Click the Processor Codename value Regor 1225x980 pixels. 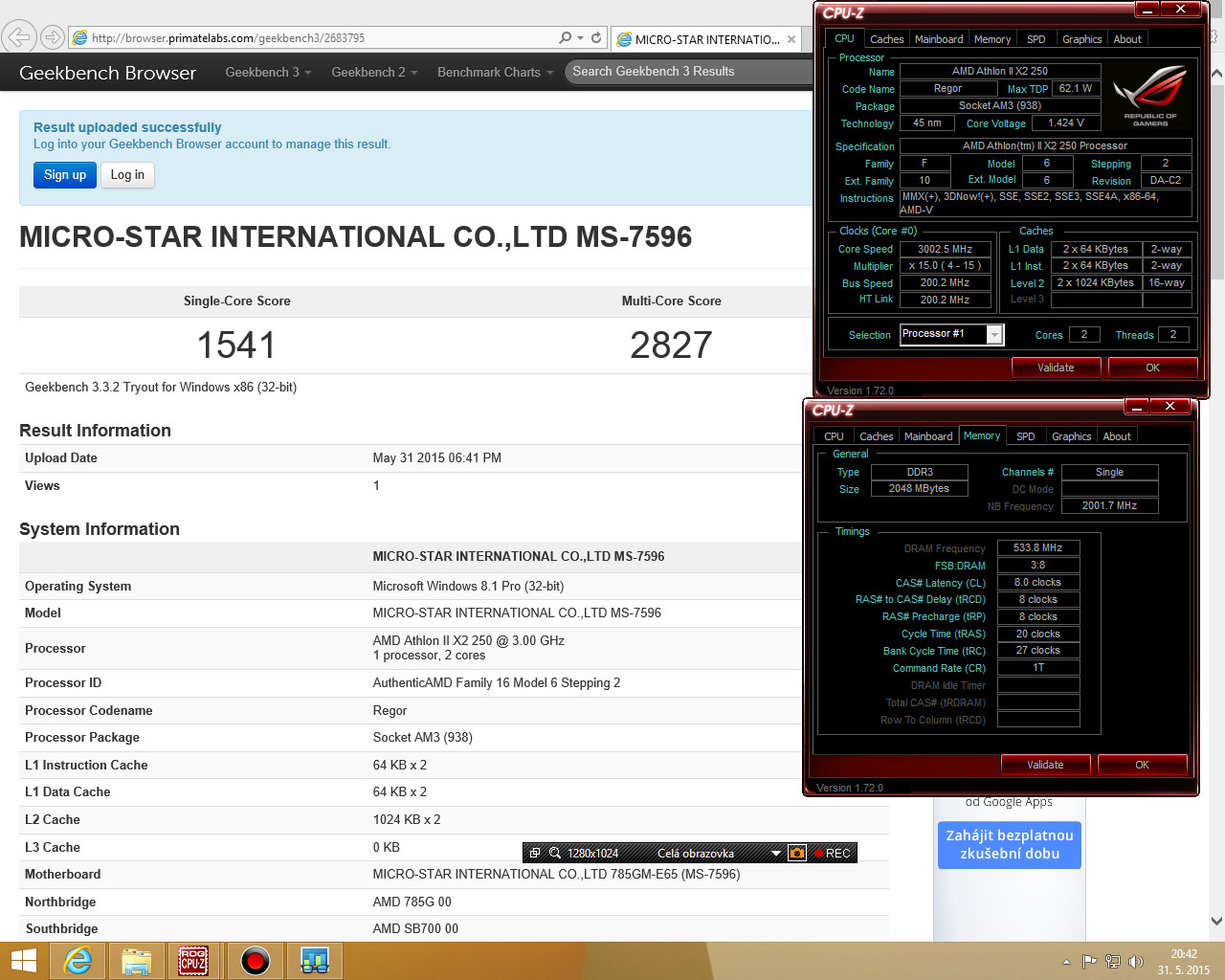pyautogui.click(x=390, y=710)
